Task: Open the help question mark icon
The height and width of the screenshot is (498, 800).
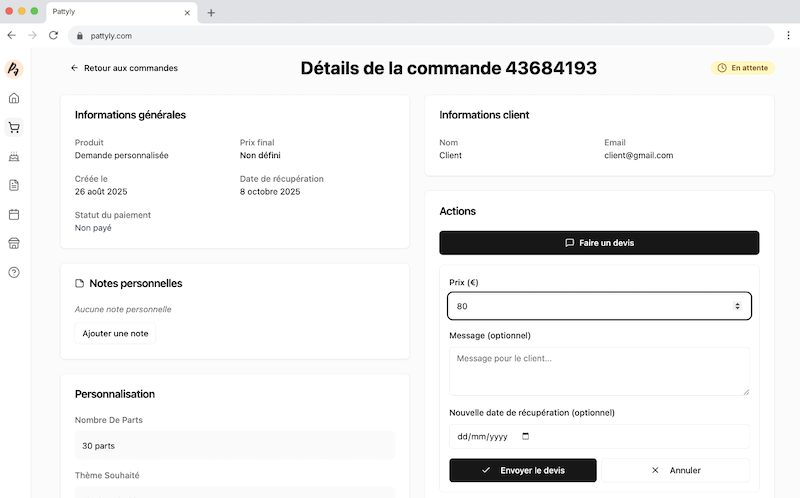Action: [14, 272]
